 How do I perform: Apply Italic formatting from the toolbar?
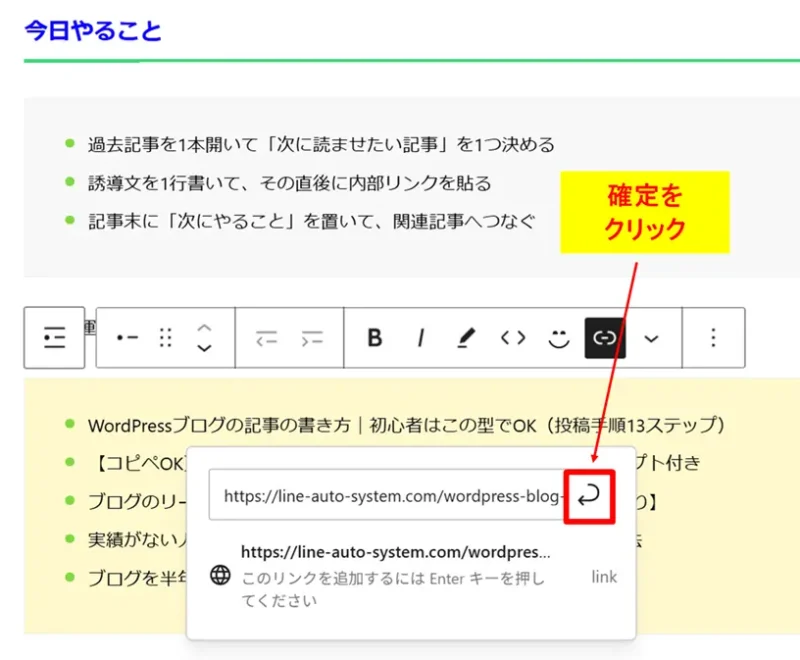(x=420, y=338)
